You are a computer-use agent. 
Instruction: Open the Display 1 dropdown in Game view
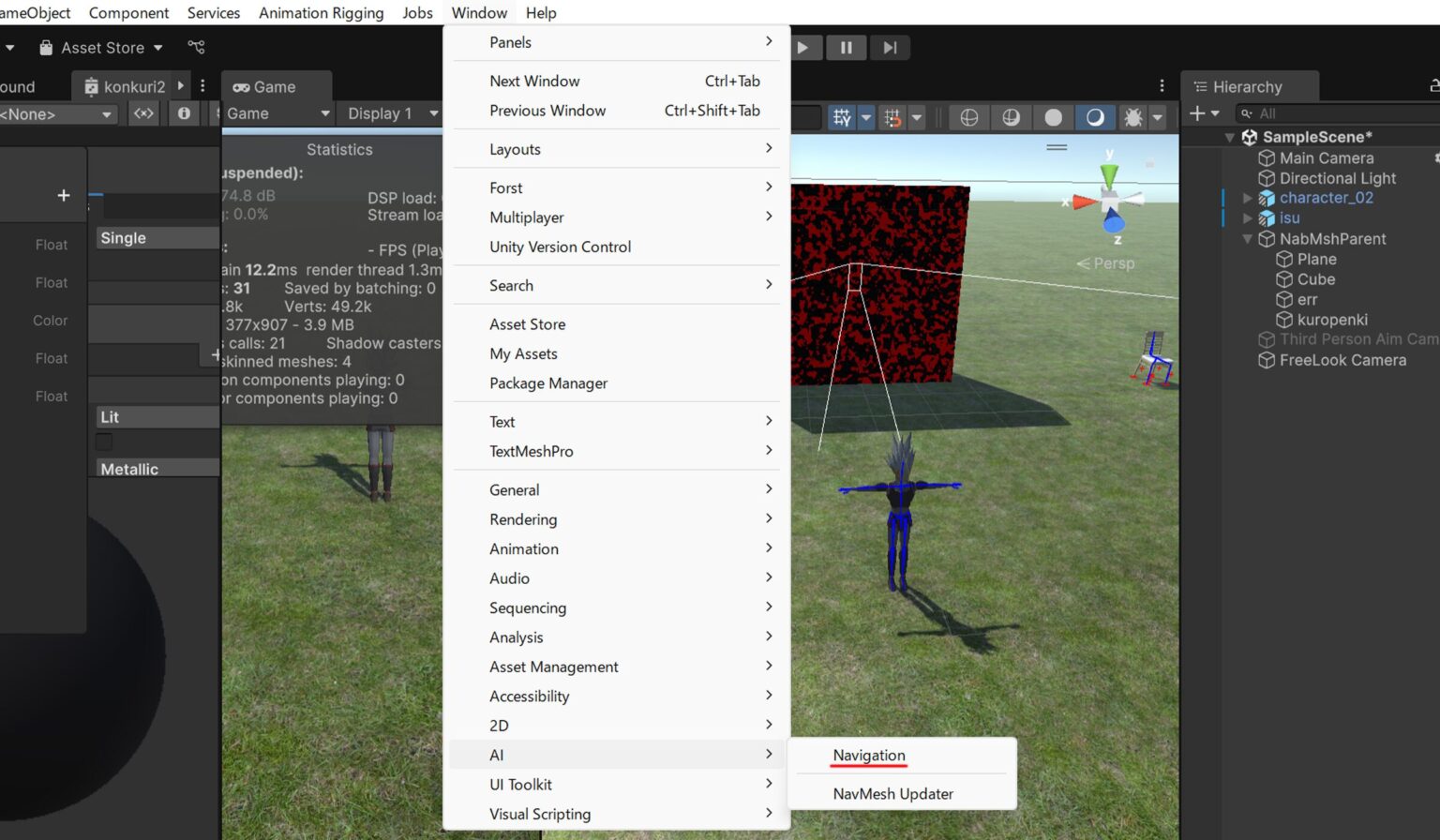(x=389, y=113)
